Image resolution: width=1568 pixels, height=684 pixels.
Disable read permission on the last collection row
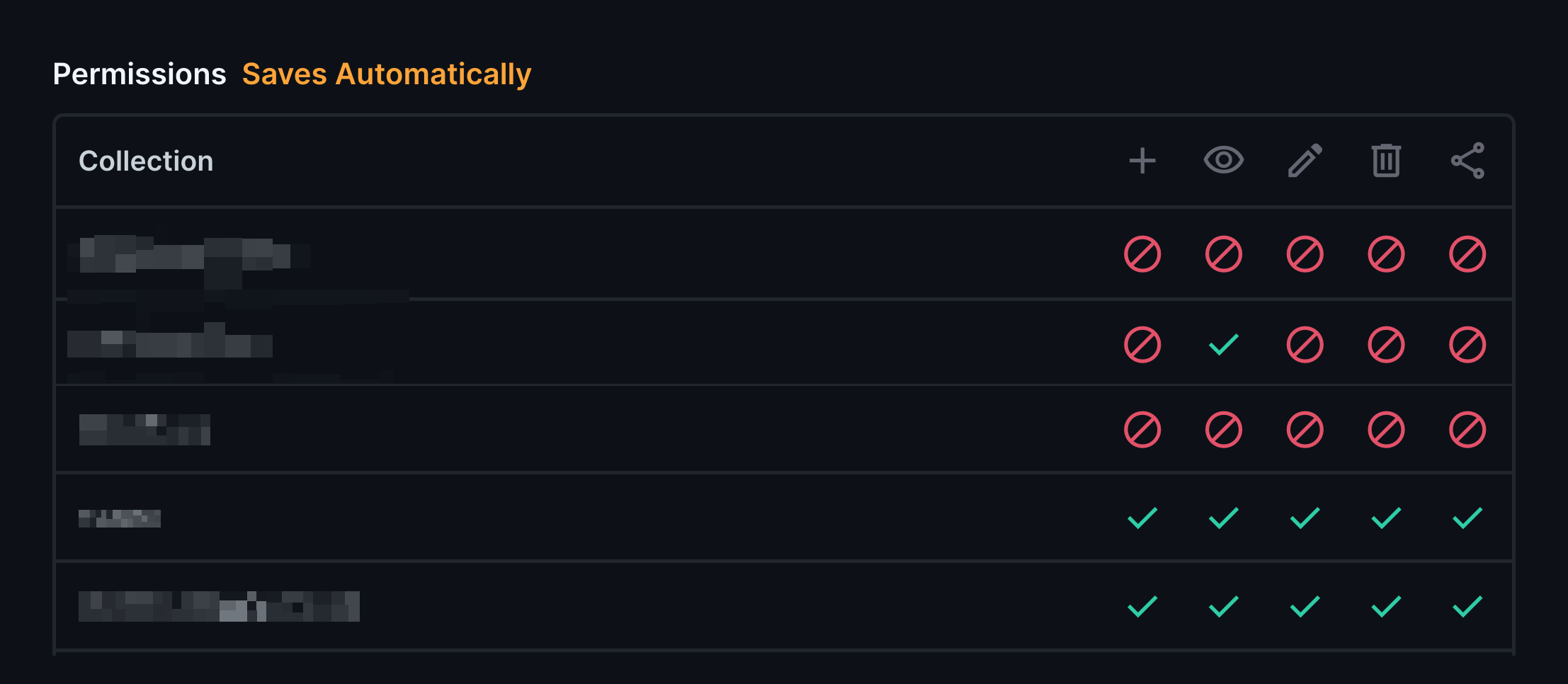tap(1224, 607)
